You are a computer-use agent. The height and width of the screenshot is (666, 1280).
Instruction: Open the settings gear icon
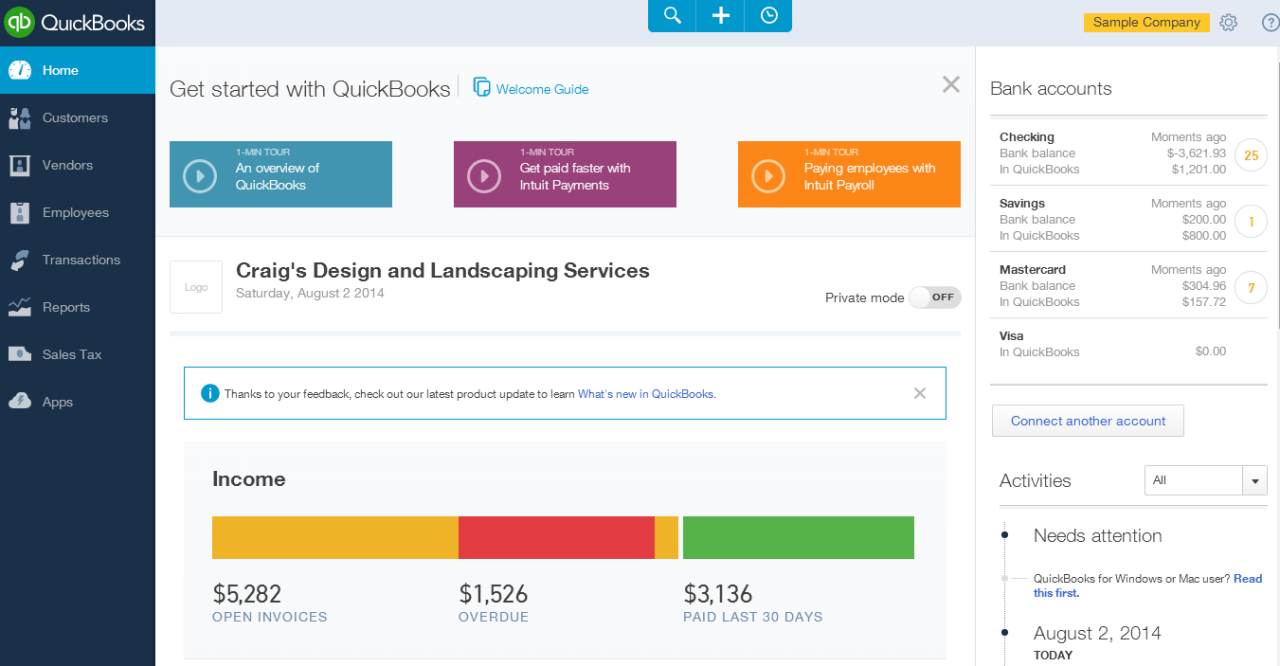1228,22
